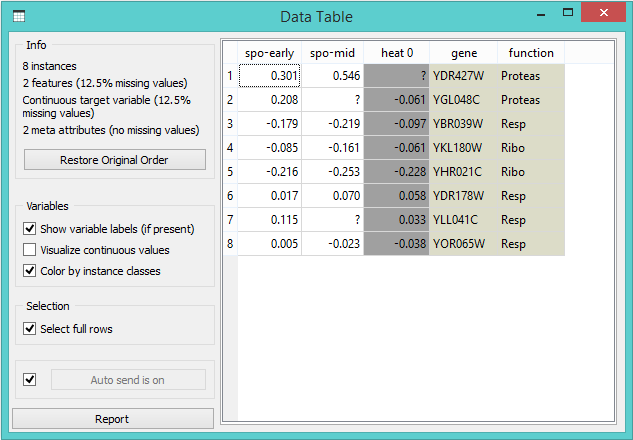
Task: Click the spo-early cell with value 0.301
Action: 269,76
